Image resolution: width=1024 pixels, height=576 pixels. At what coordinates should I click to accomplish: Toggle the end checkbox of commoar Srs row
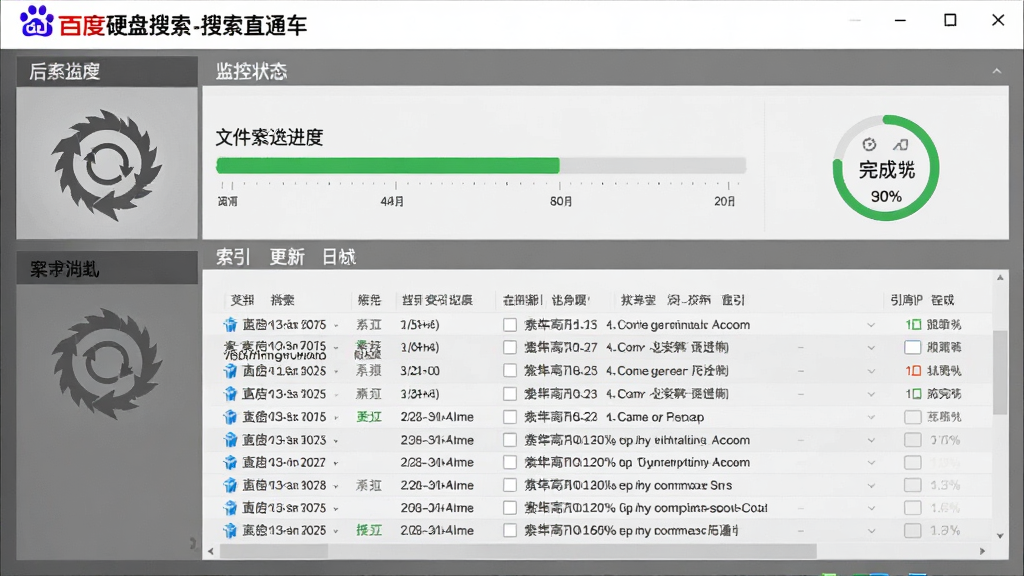click(912, 485)
